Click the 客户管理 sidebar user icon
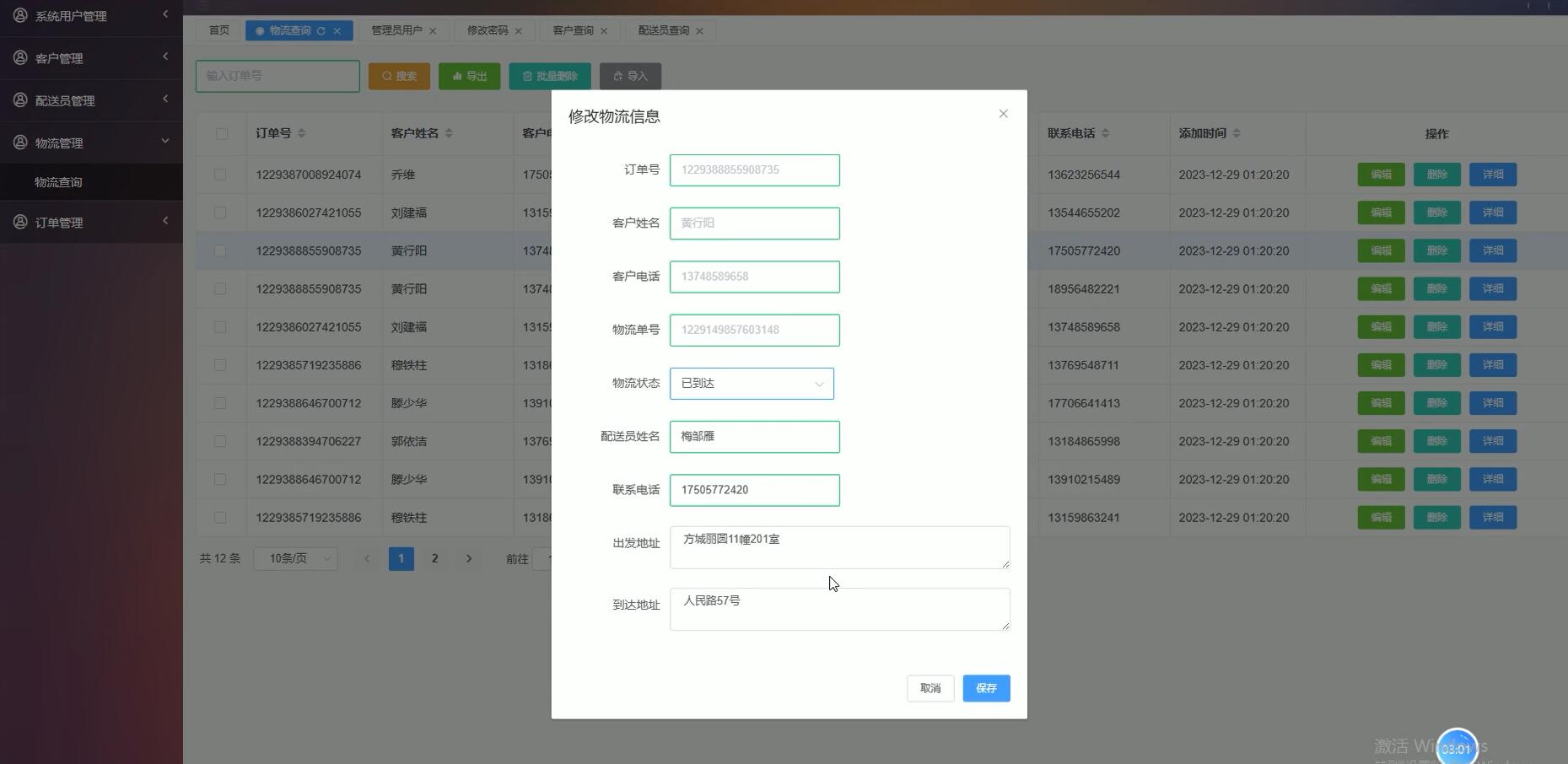The height and width of the screenshot is (764, 1568). pyautogui.click(x=19, y=57)
